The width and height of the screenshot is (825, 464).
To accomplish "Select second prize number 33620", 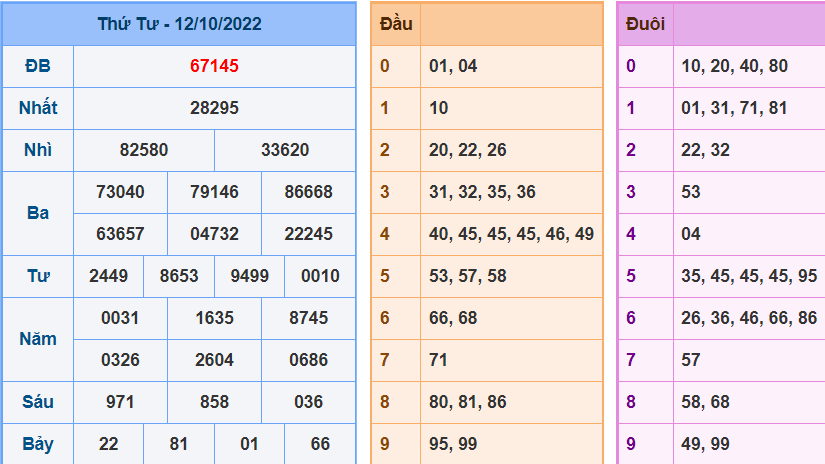I will coord(285,150).
